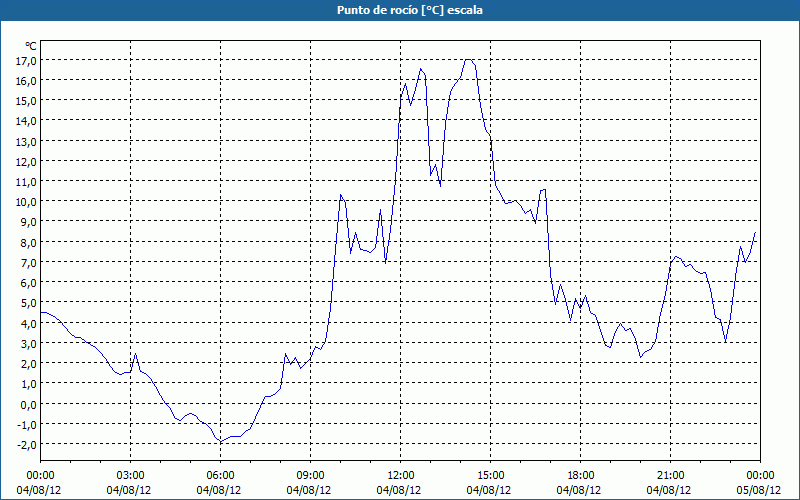Click the 14,0 y-axis value
The height and width of the screenshot is (500, 800).
(x=26, y=121)
